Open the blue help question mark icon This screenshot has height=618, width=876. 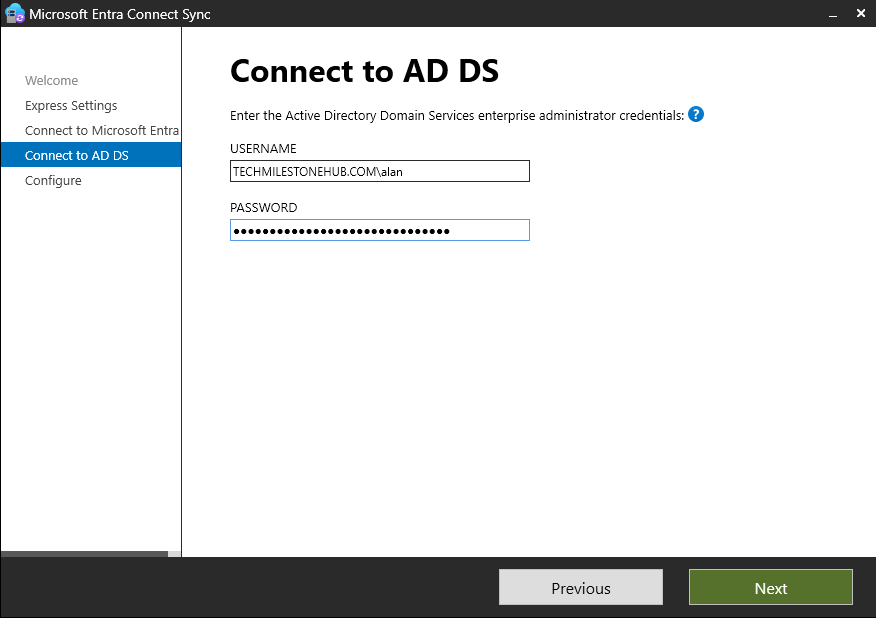pyautogui.click(x=696, y=115)
